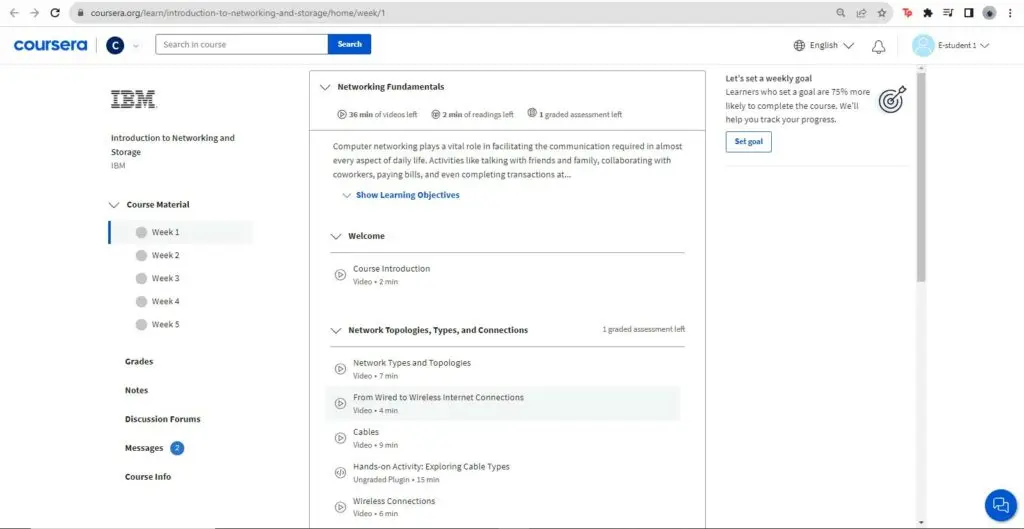Open the E-student 1 account dropdown
The image size is (1024, 529).
point(963,46)
